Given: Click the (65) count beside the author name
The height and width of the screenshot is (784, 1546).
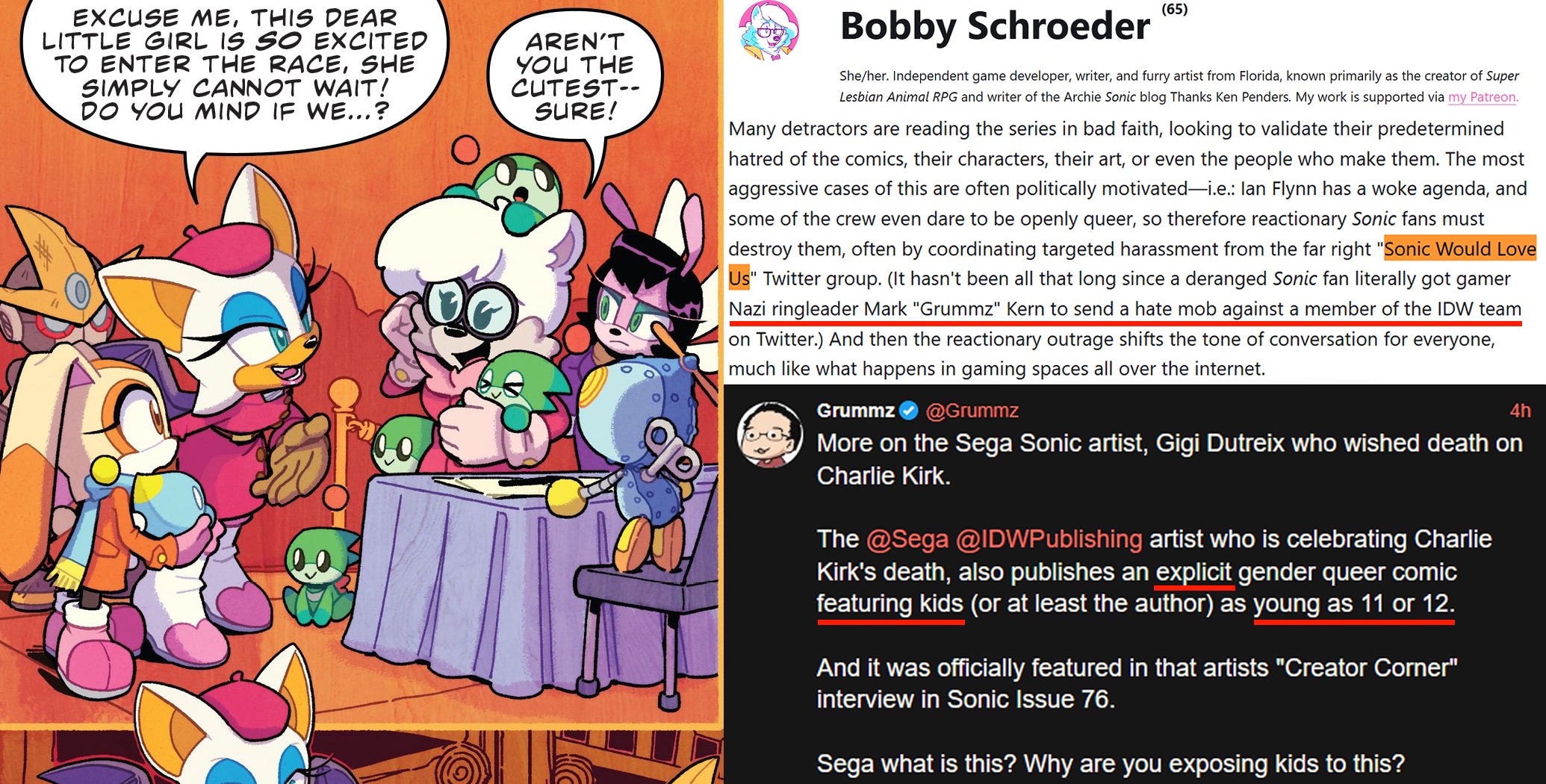Looking at the screenshot, I should tap(1175, 9).
